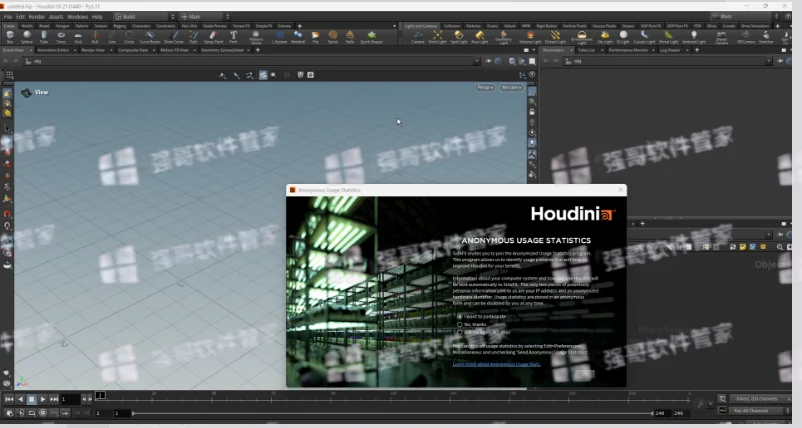Switch to the Performance Monitor tab
This screenshot has width=802, height=428.
pos(628,50)
